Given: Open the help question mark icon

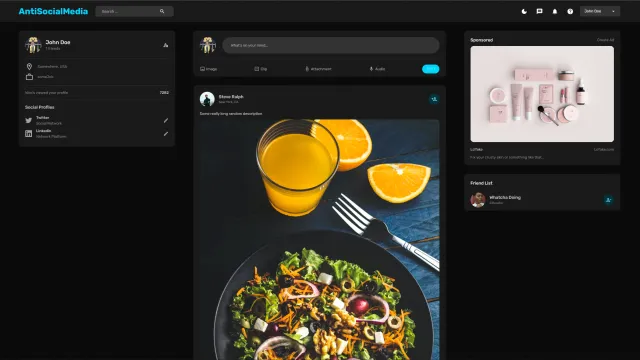Looking at the screenshot, I should [x=570, y=11].
